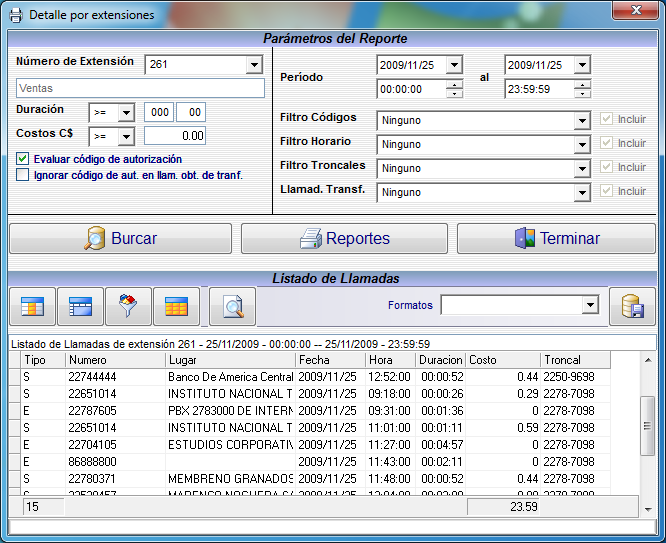Click the 00:04:57 duration cell
Screen dimensions: 666x543
coord(440,445)
